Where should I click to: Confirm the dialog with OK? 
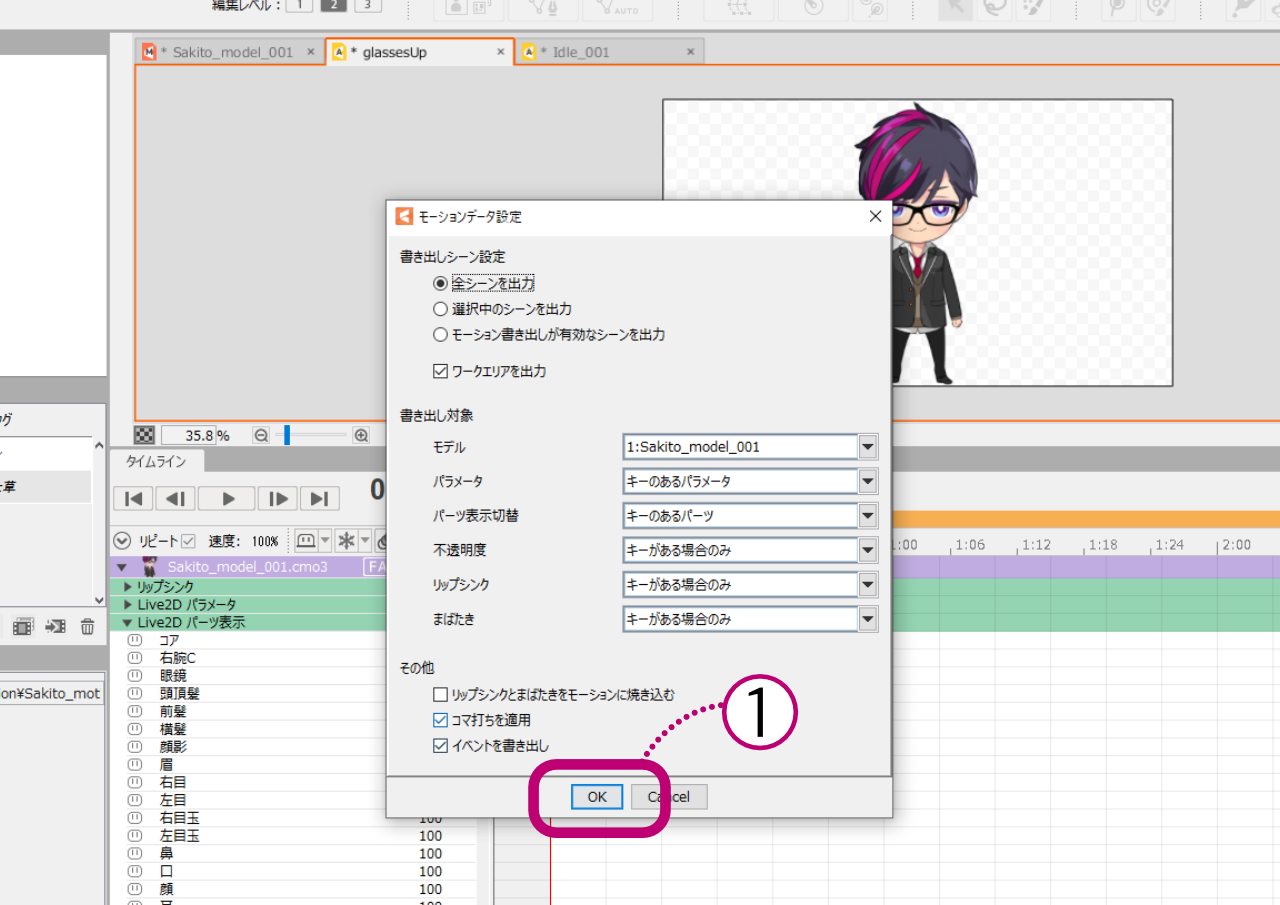click(x=597, y=797)
